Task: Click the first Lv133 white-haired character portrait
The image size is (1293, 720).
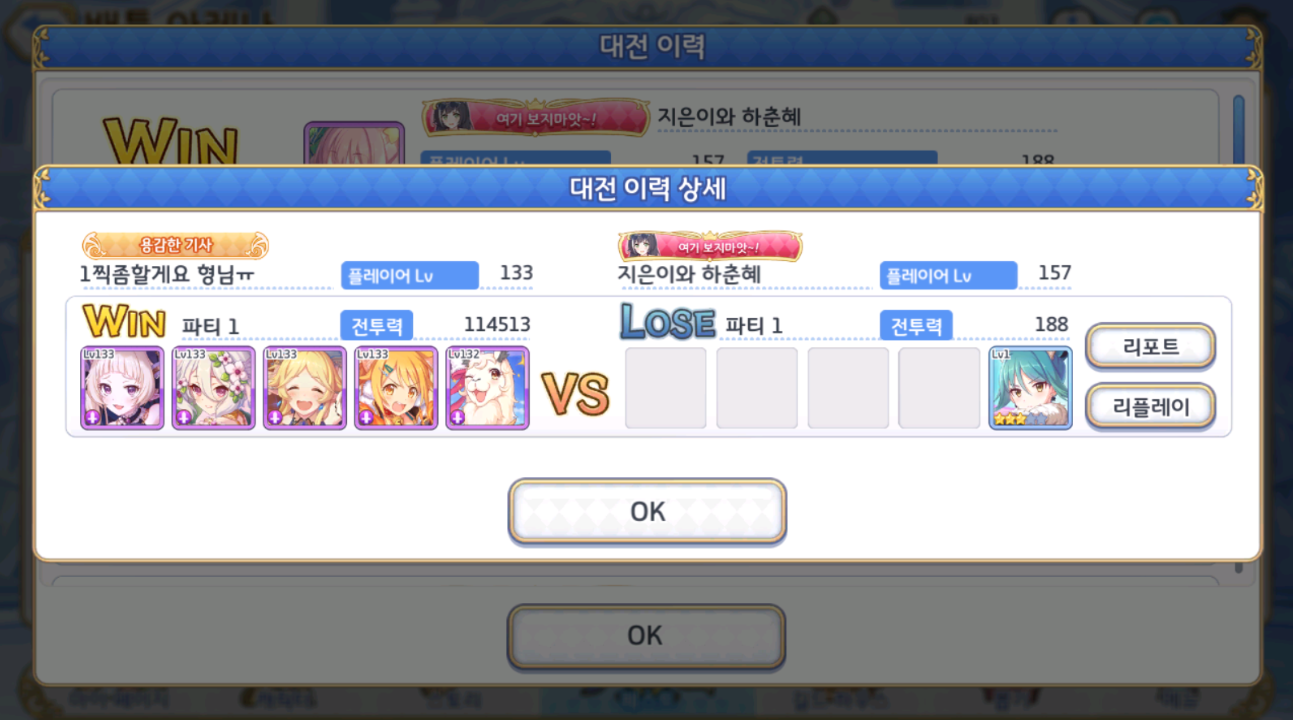Action: tap(122, 388)
